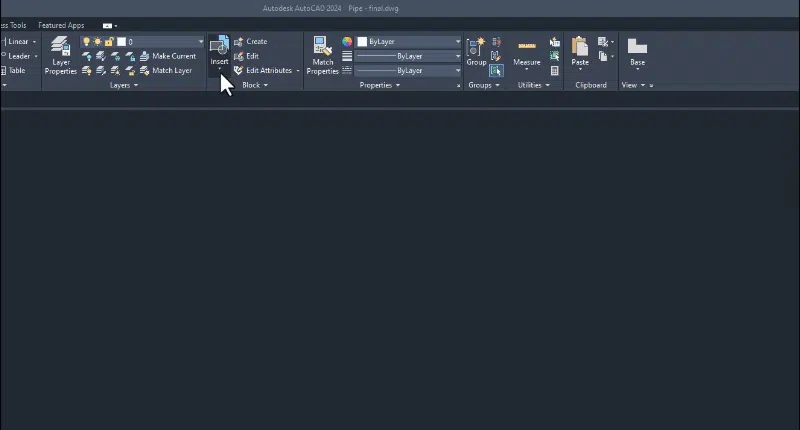
Task: Click the title text "Pipe - final.dwg"
Action: click(373, 8)
